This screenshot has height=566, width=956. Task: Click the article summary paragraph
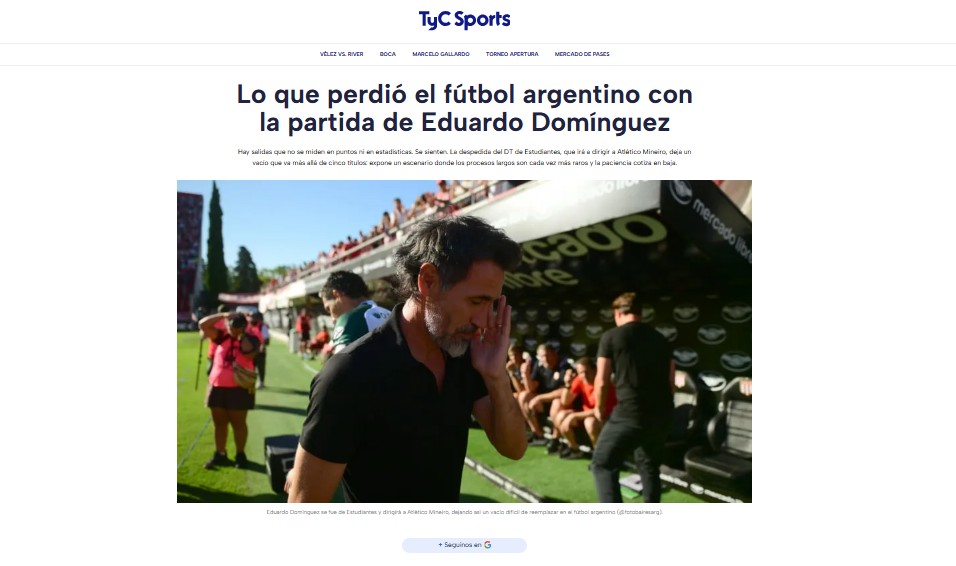coord(465,157)
